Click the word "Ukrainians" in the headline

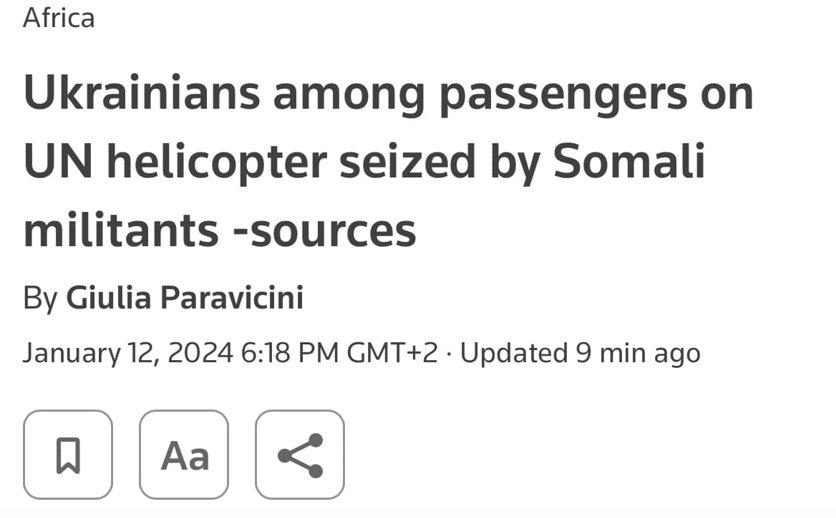coord(140,93)
